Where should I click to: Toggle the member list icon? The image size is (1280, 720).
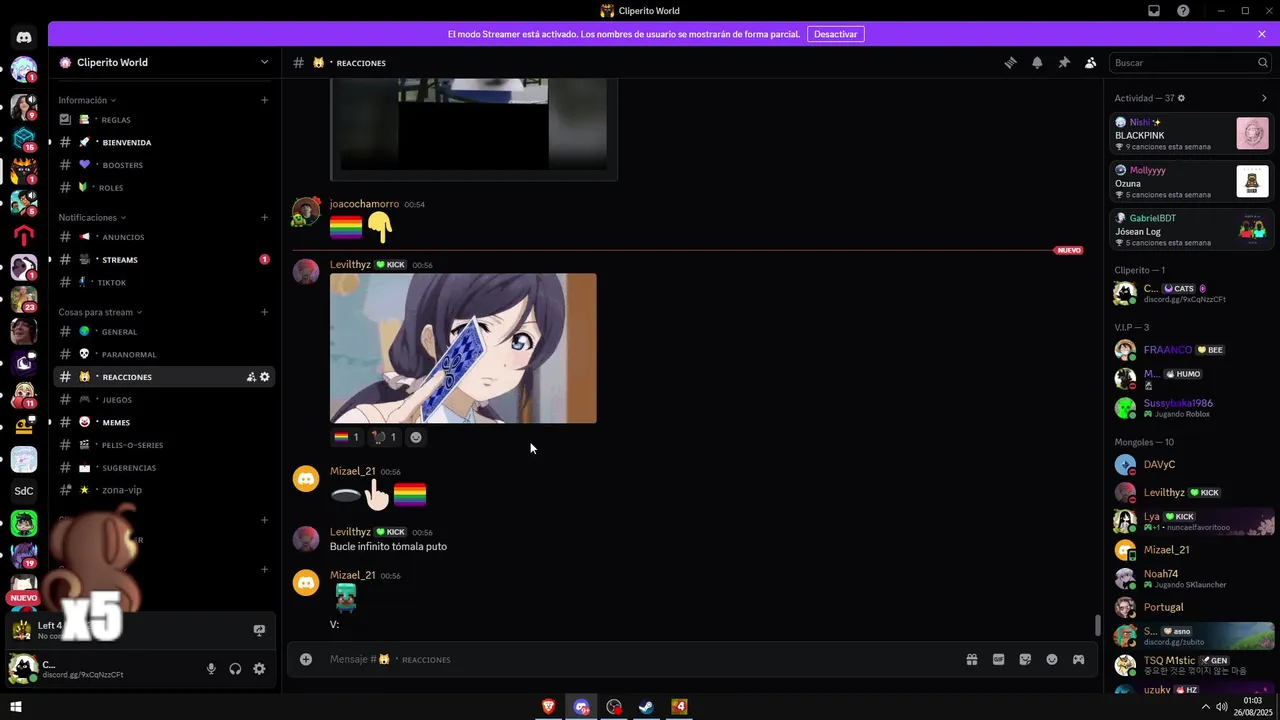point(1091,62)
